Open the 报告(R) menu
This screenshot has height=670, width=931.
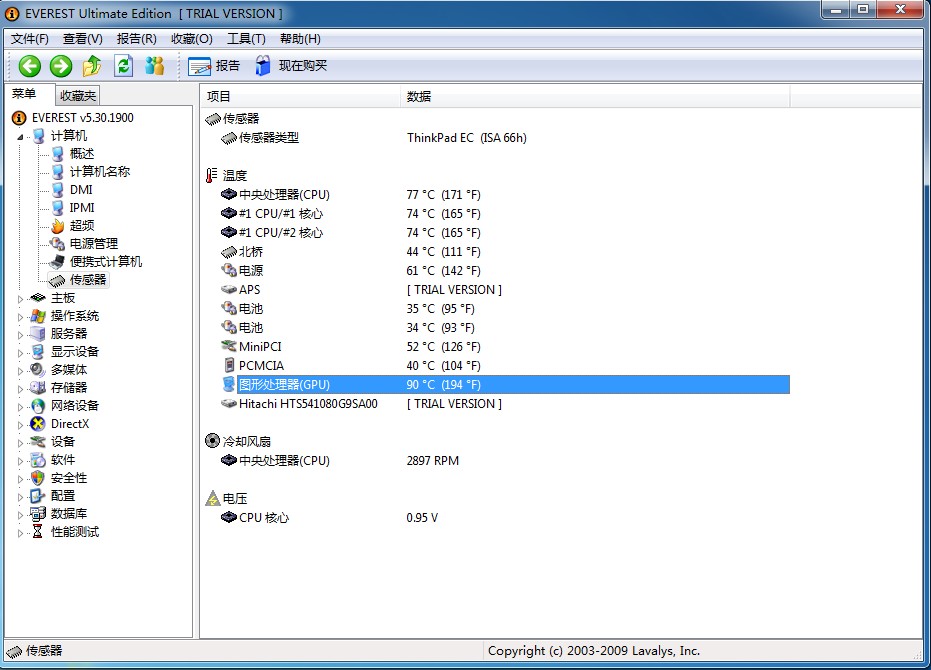click(x=137, y=39)
